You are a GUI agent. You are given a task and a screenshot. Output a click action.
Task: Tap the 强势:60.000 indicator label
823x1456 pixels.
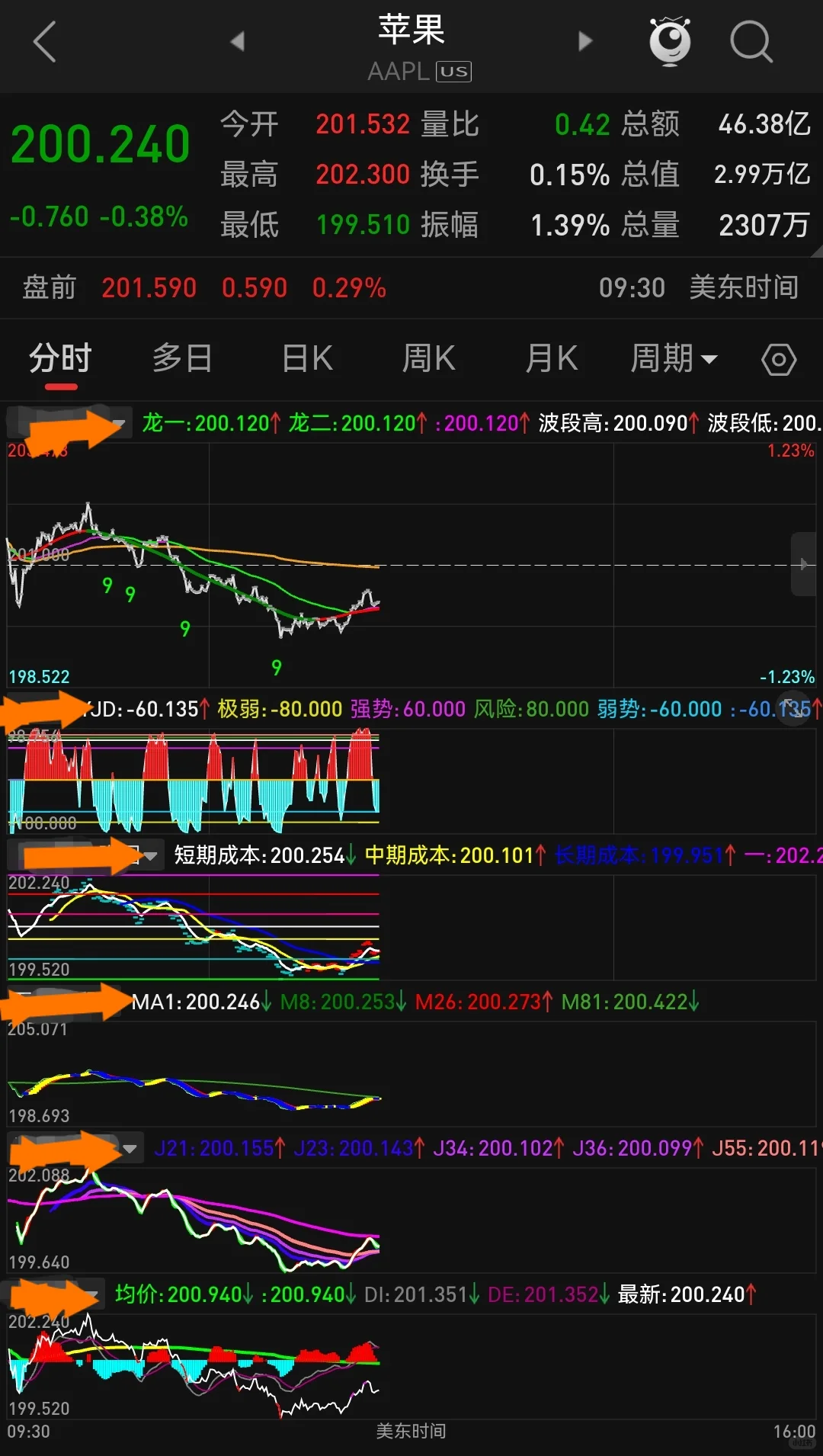click(408, 709)
